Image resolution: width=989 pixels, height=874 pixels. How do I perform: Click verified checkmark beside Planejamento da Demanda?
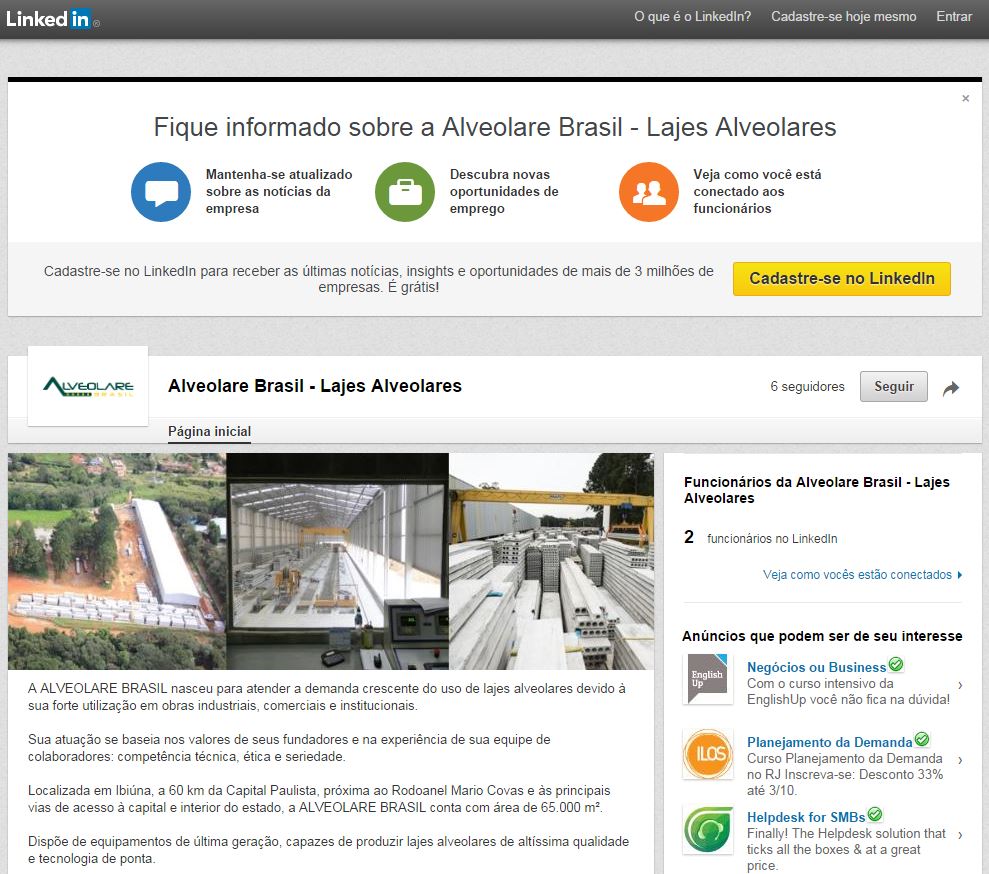[x=922, y=739]
